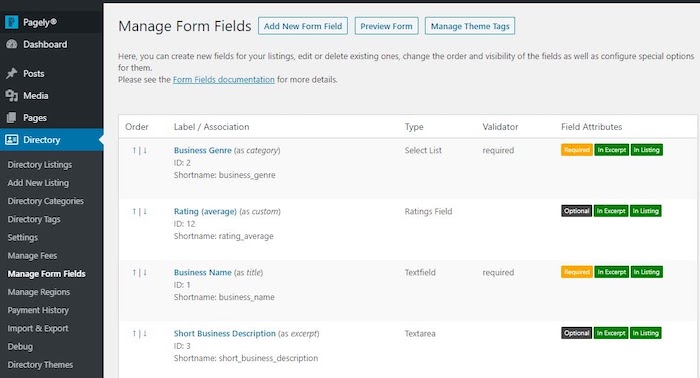Screen dimensions: 700x378
Task: Click Required badge on Business Genre row
Action: coord(577,150)
